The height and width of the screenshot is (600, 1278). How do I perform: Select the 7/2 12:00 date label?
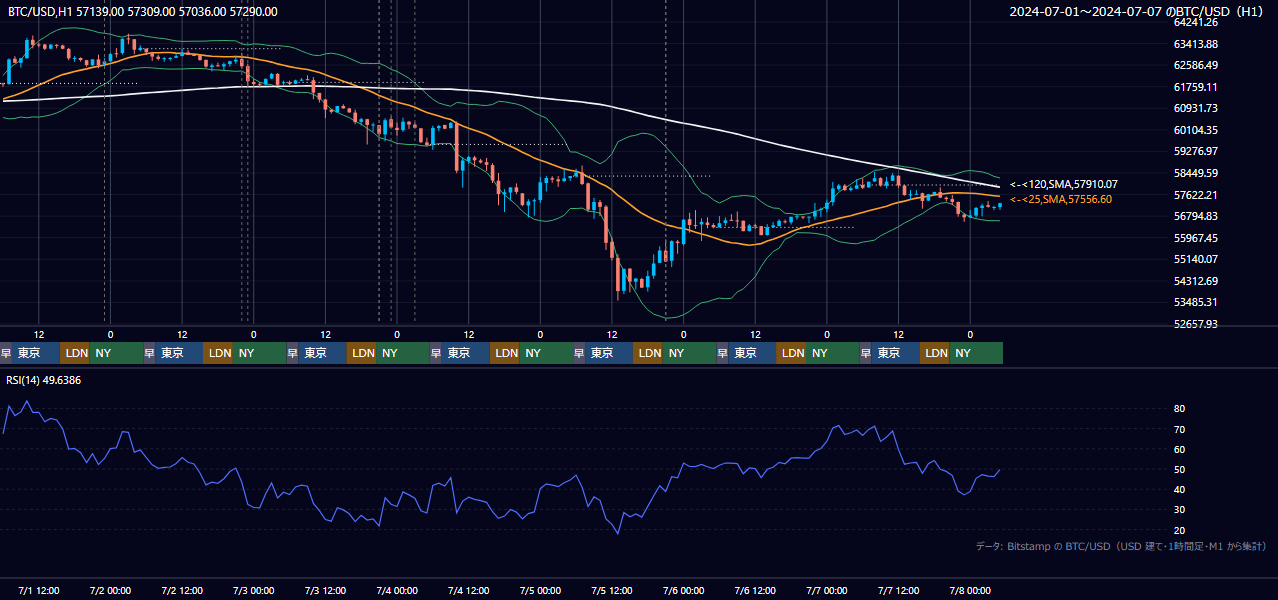pos(183,590)
